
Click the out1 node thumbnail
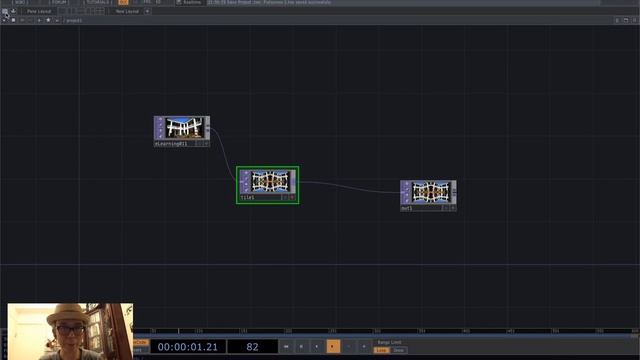(431, 191)
